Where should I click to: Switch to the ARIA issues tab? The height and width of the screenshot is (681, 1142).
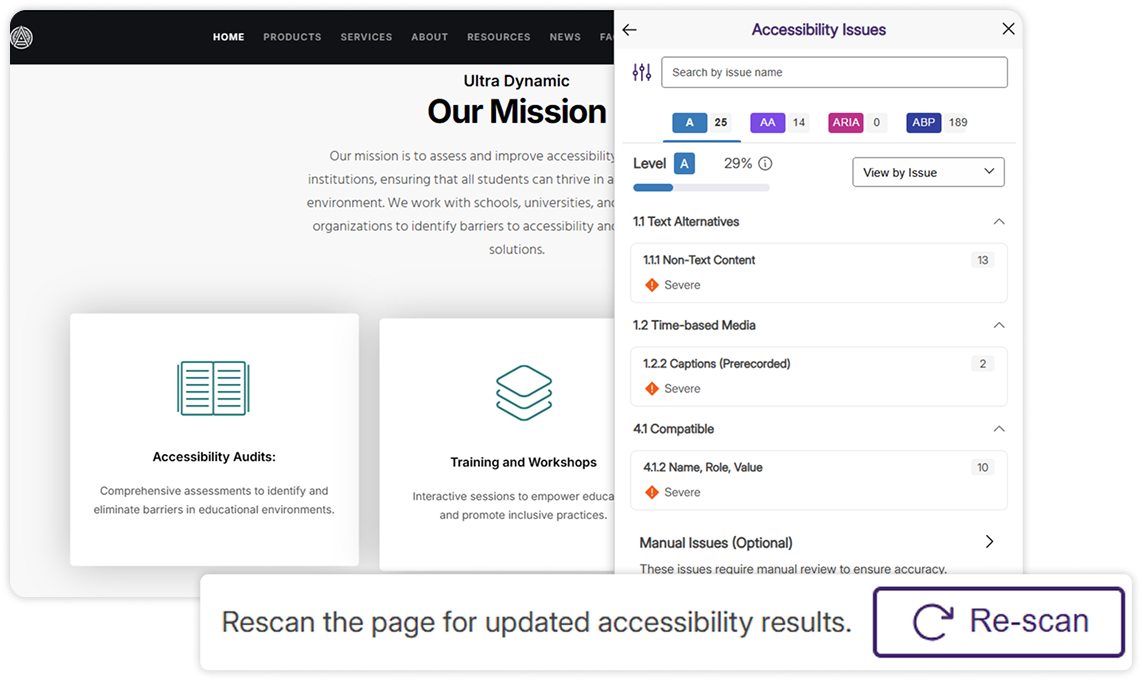click(846, 123)
